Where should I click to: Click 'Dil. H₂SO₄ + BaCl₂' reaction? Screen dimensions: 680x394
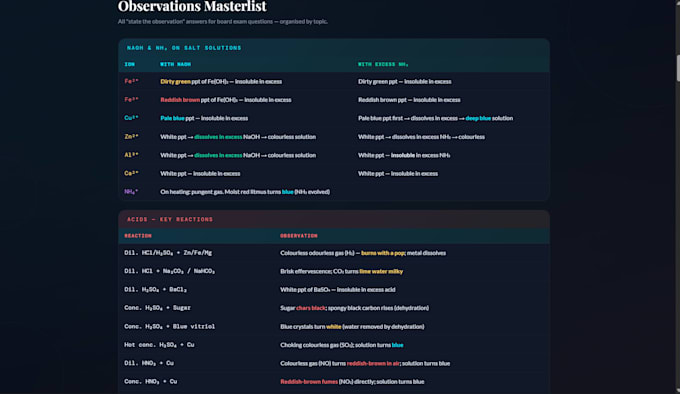[156, 290]
